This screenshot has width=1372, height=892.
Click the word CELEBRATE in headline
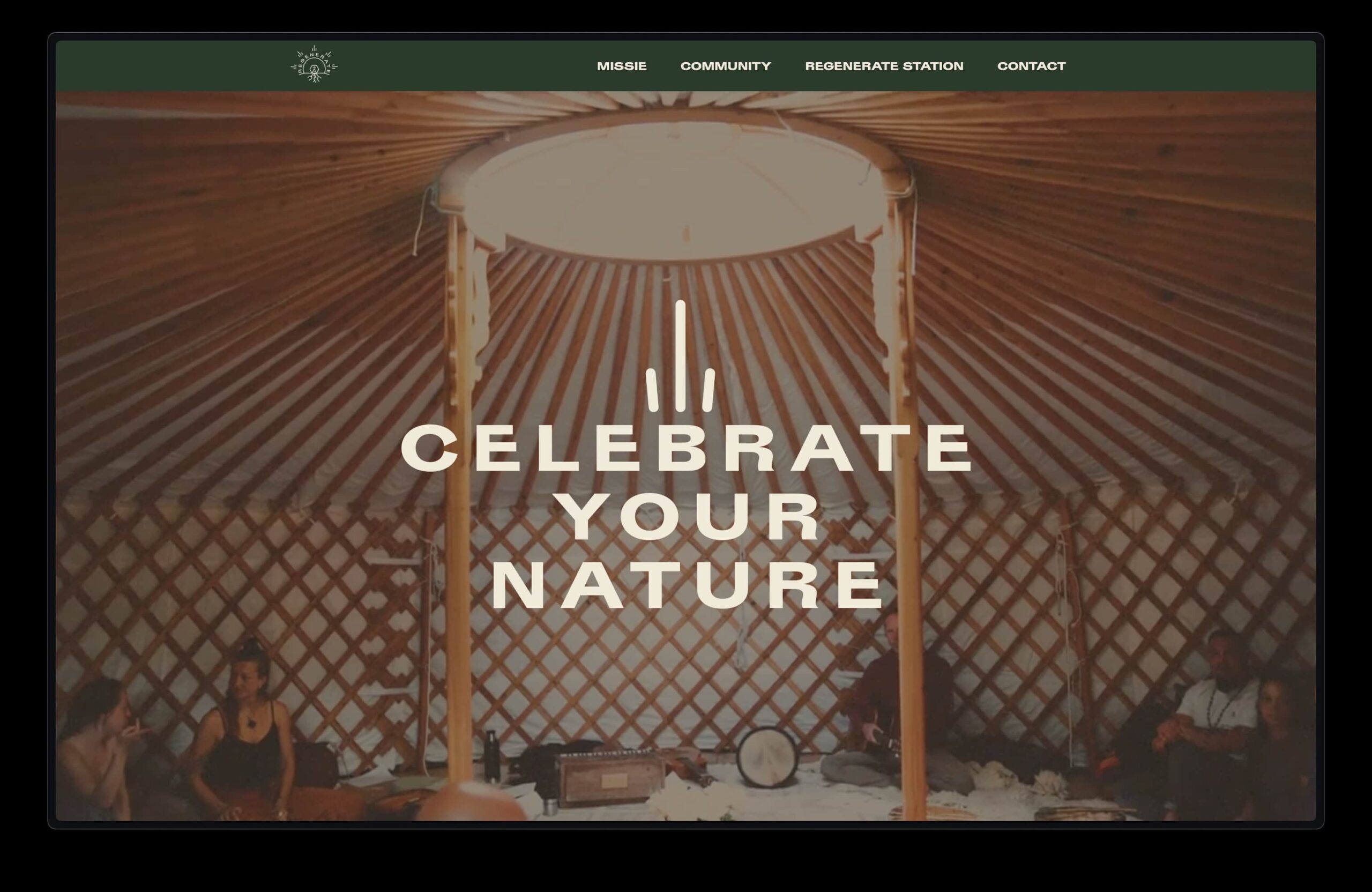click(x=686, y=449)
